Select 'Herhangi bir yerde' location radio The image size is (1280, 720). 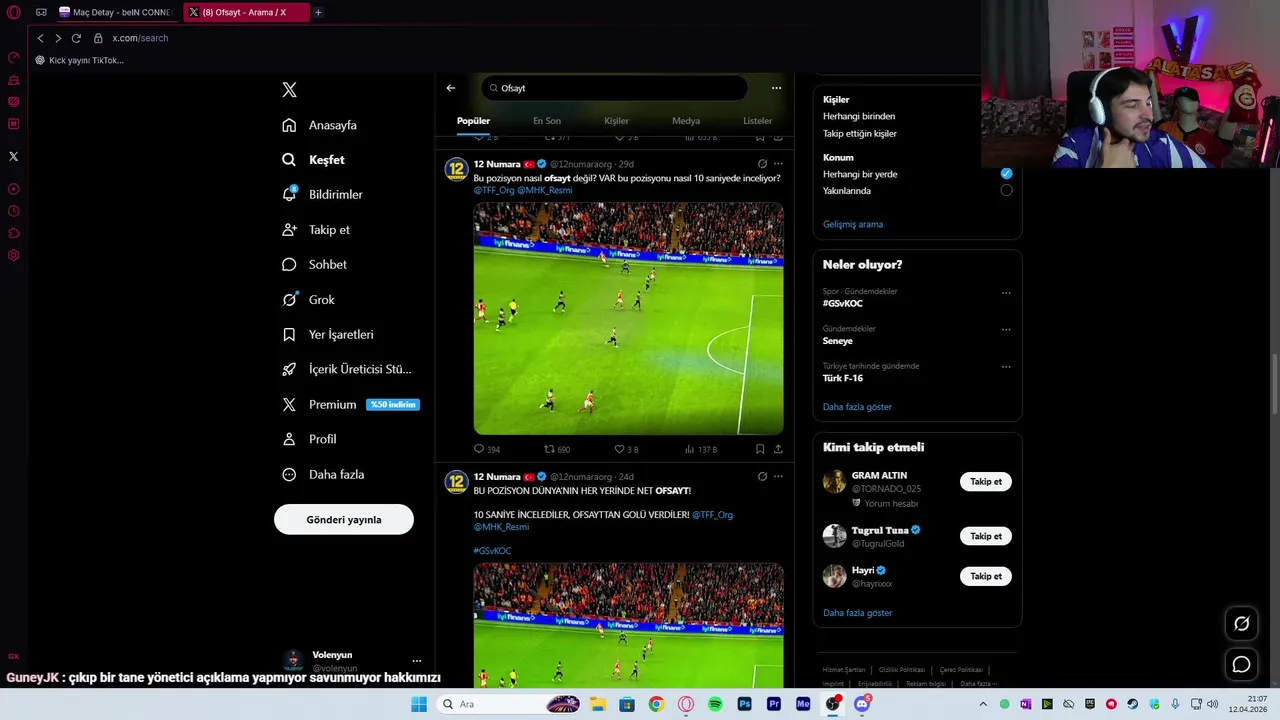pyautogui.click(x=1006, y=174)
